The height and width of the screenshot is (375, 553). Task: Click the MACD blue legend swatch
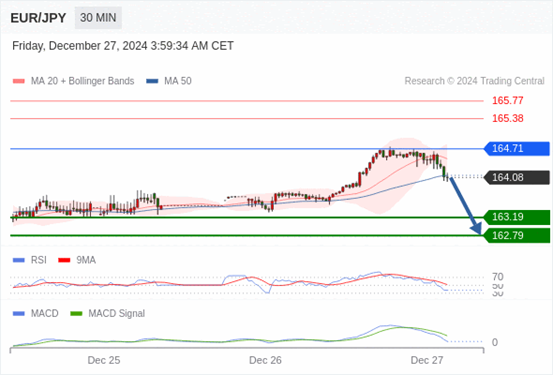[x=19, y=313]
